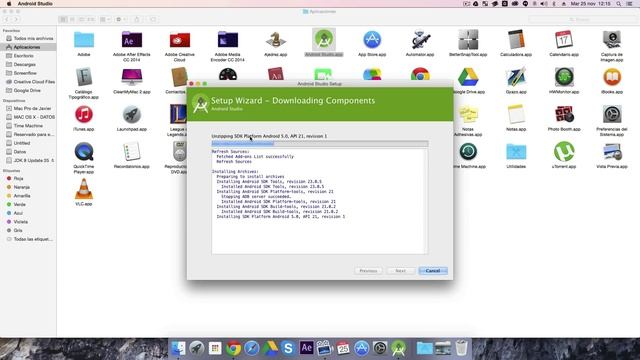Open Android Studio menu in menu bar
Screen dimensions: 640x360
pos(35,4)
